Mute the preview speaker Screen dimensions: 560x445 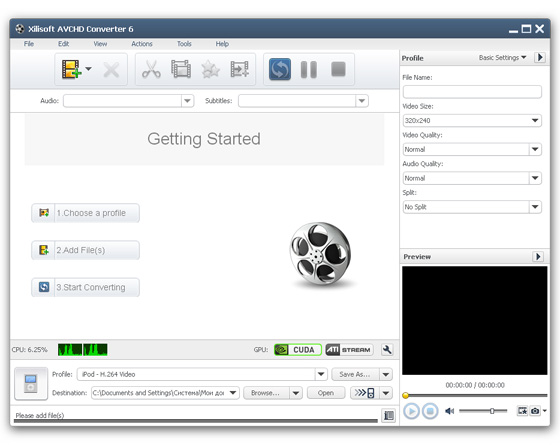pyautogui.click(x=449, y=411)
